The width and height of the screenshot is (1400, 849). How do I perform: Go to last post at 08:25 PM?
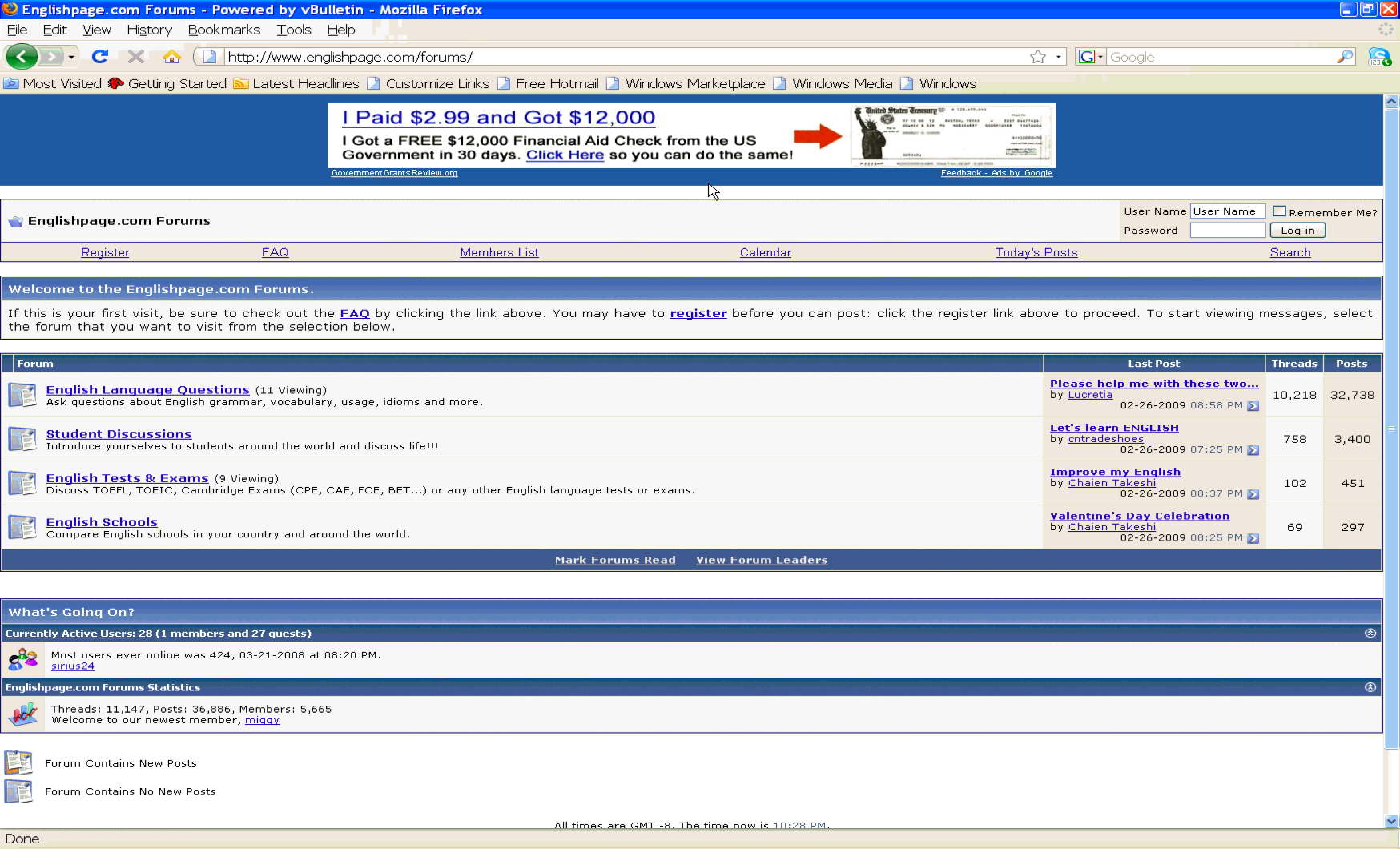(1253, 538)
